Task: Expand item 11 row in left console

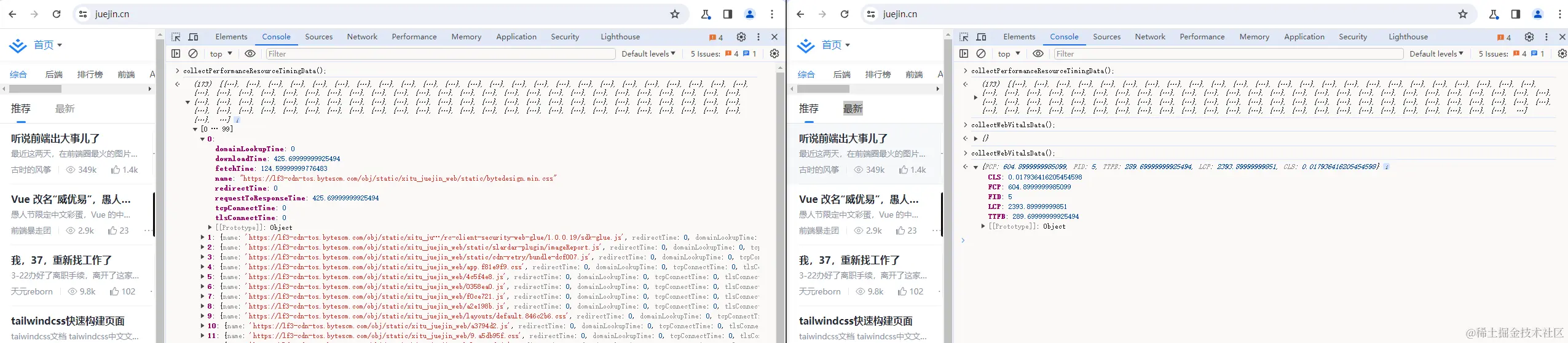Action: (202, 336)
